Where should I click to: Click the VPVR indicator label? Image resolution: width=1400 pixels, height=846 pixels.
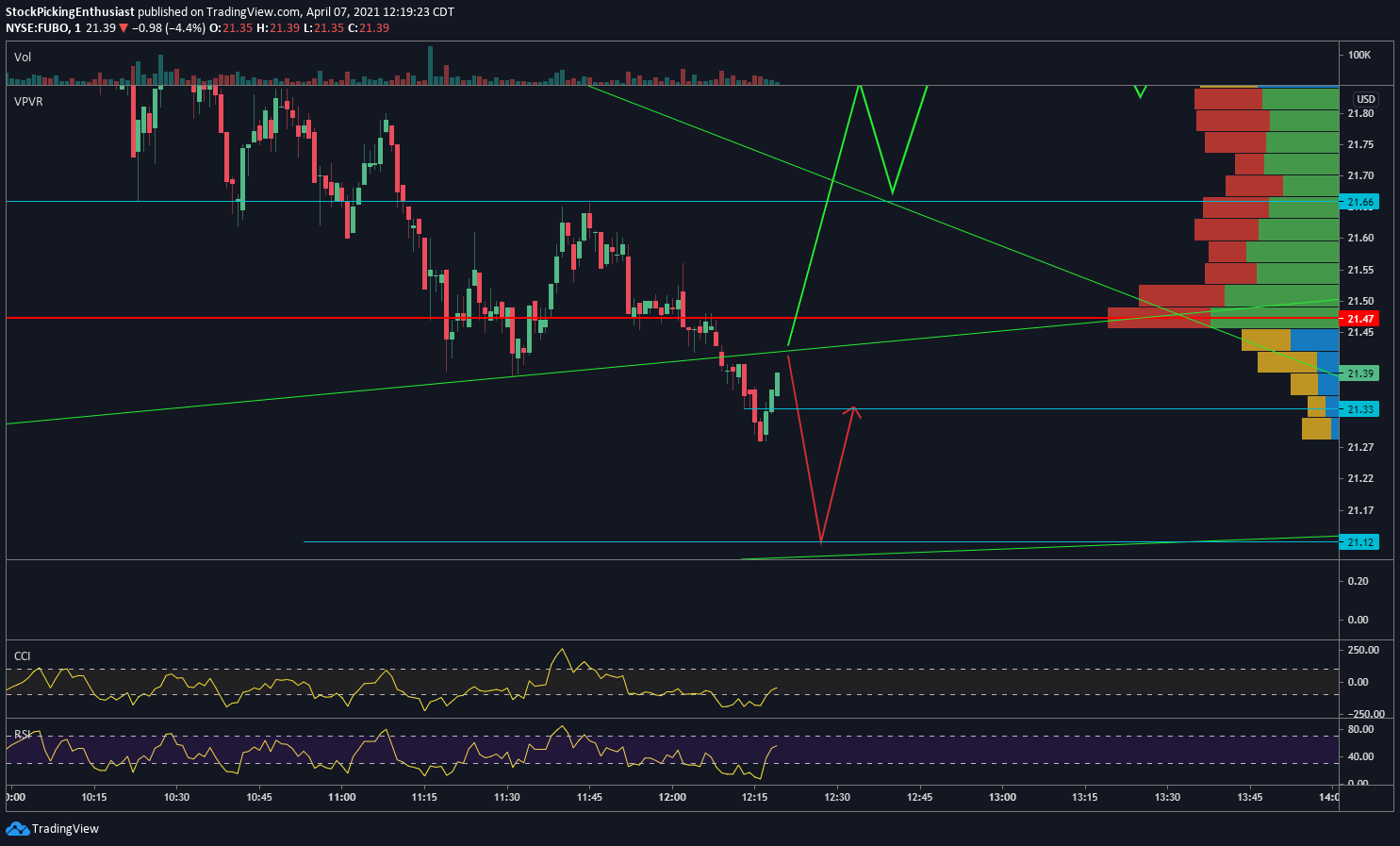[x=28, y=101]
